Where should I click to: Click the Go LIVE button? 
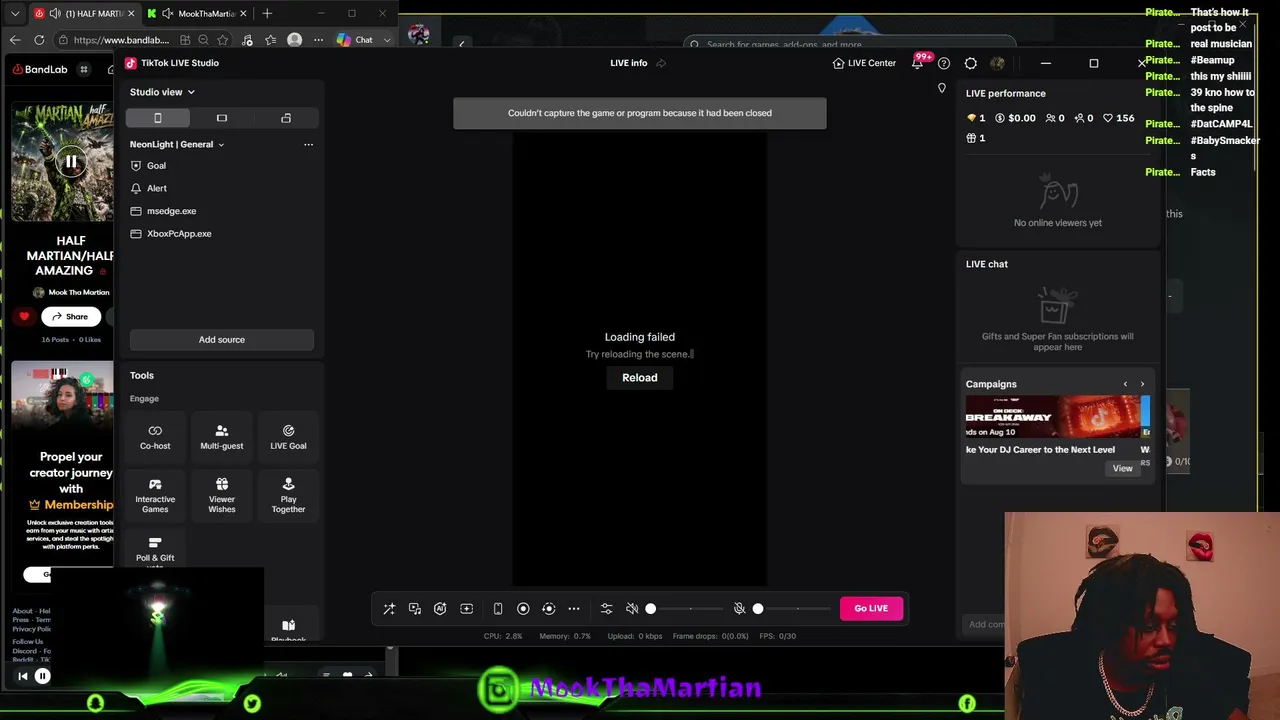[x=871, y=608]
